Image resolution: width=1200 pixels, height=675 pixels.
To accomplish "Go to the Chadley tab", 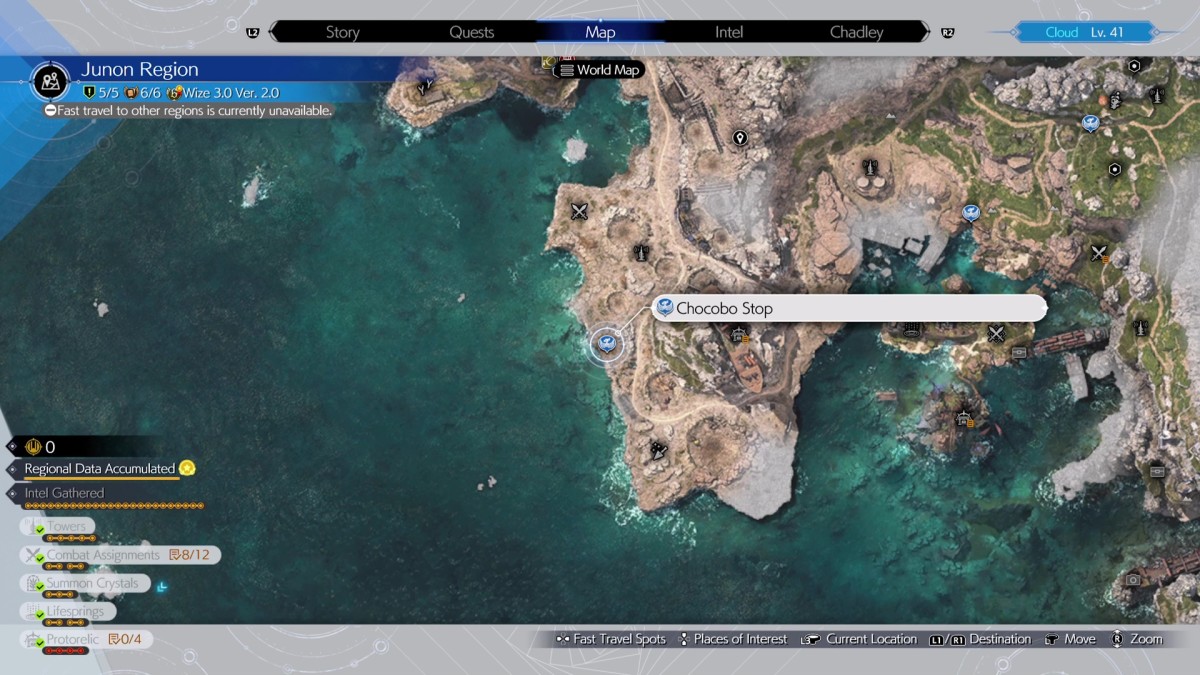I will (857, 32).
